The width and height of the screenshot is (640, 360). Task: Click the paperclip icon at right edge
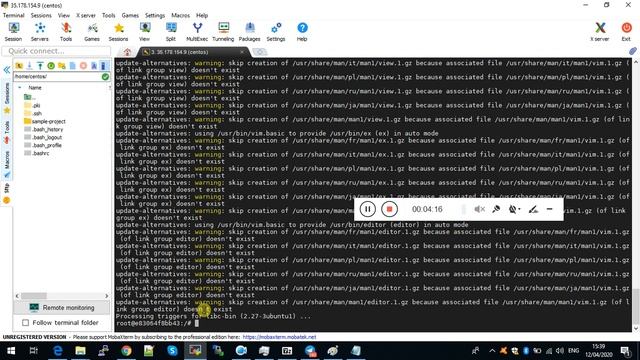coord(633,51)
